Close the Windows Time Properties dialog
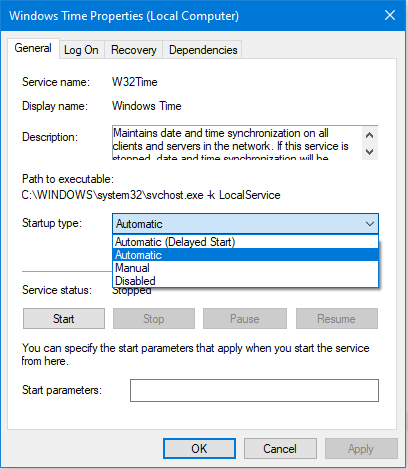 (x=390, y=15)
